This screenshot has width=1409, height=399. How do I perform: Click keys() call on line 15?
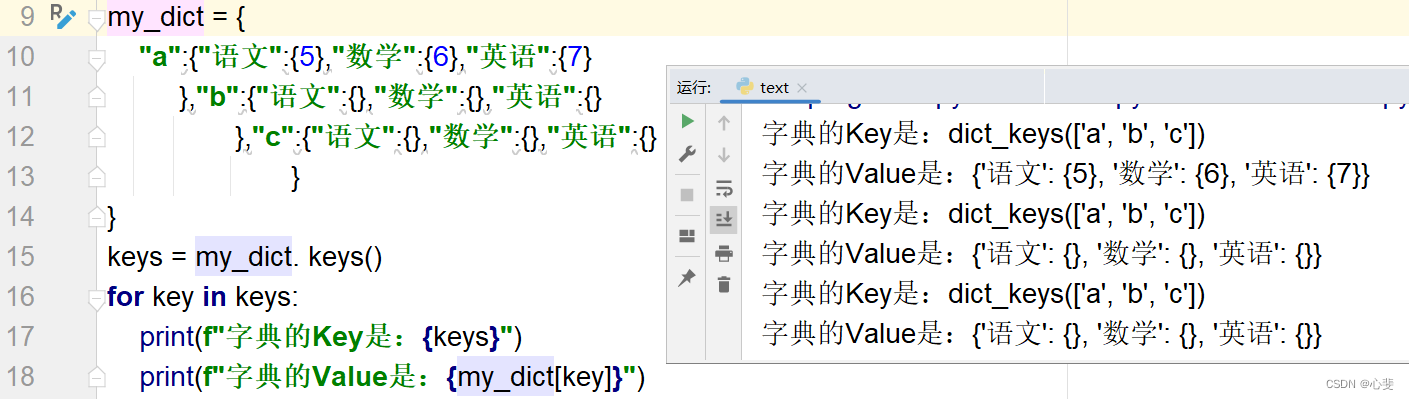tap(346, 257)
